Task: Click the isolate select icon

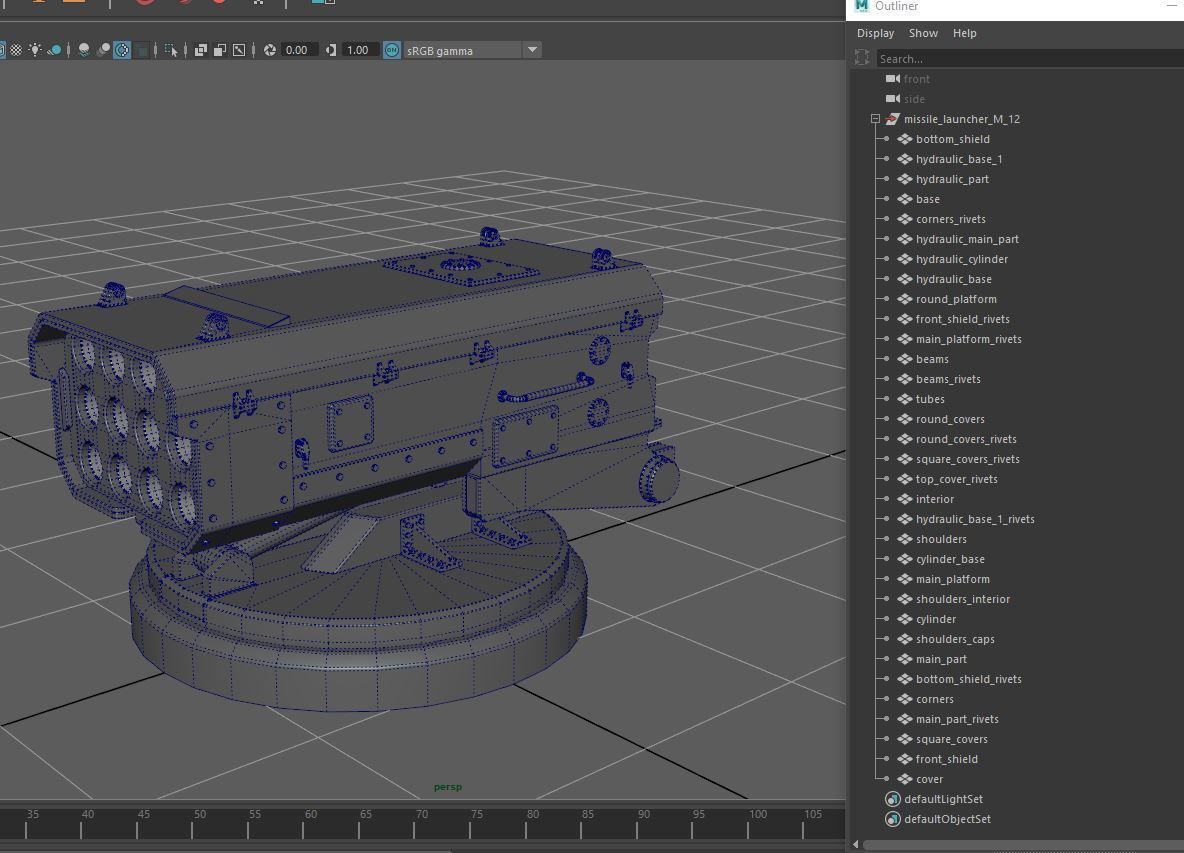Action: point(171,50)
